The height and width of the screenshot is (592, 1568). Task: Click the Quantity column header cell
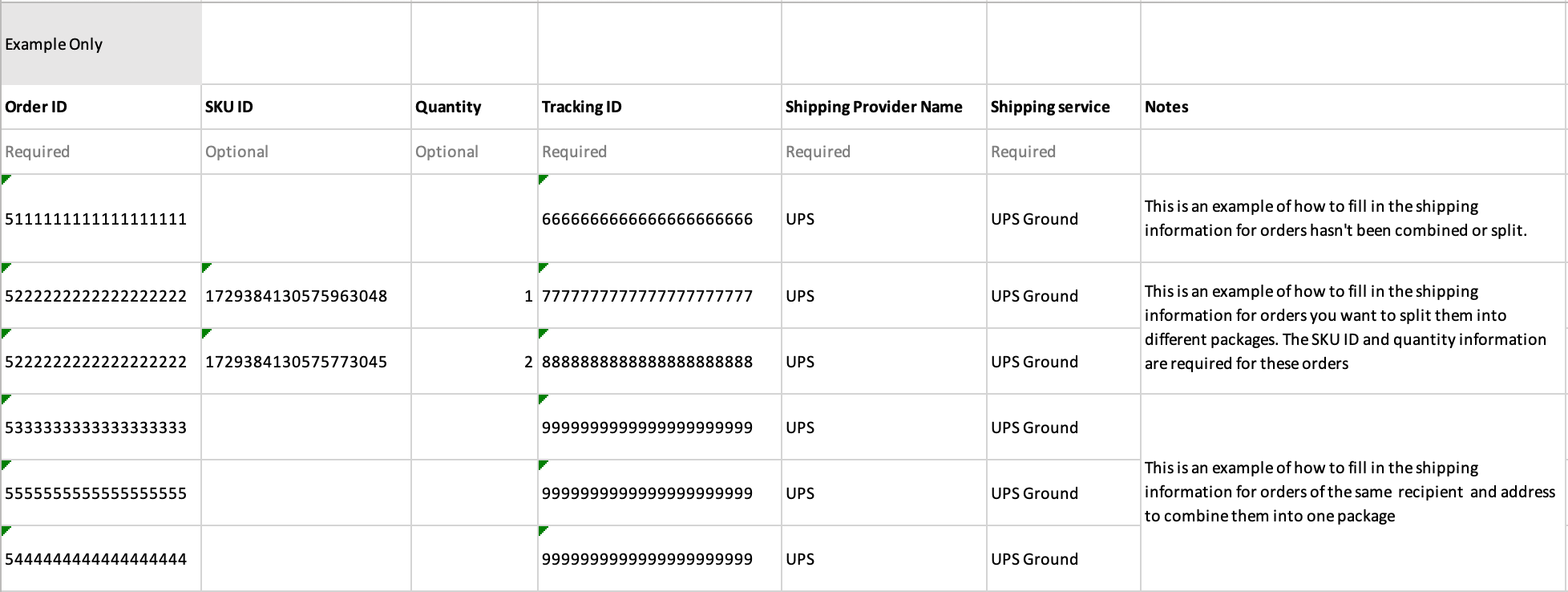coord(474,107)
